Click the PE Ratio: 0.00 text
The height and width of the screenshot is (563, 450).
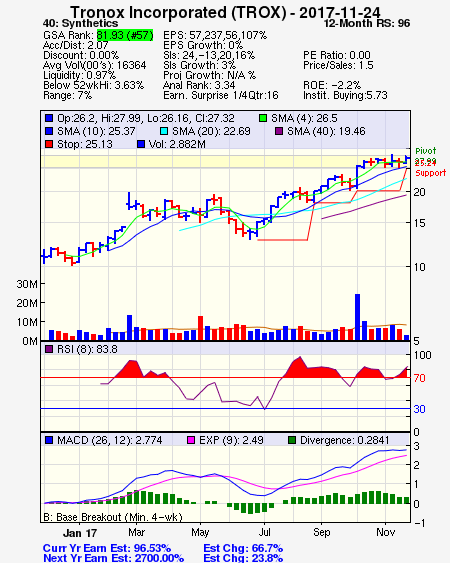(337, 55)
